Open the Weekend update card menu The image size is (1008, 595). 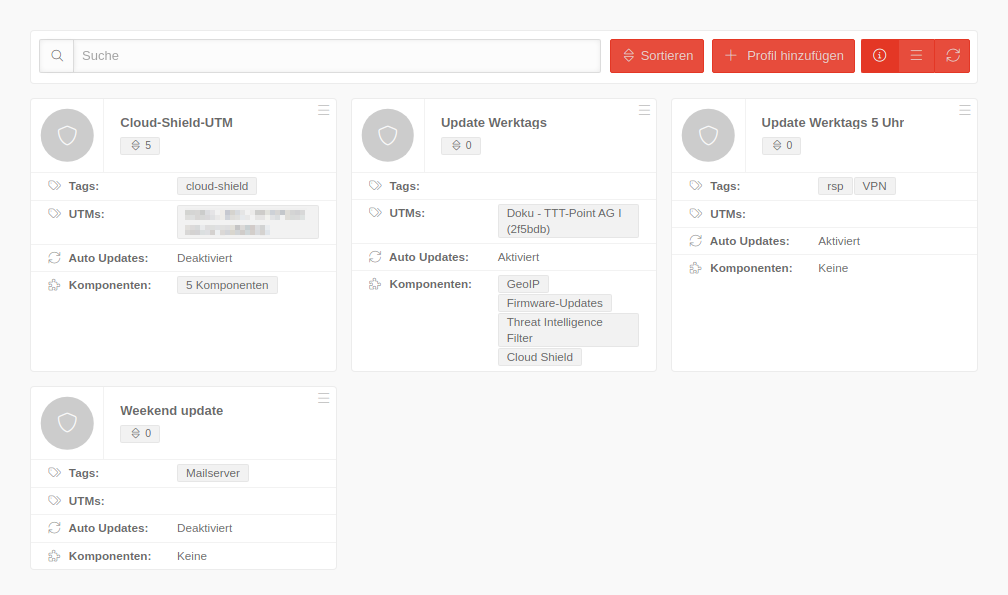(x=323, y=398)
